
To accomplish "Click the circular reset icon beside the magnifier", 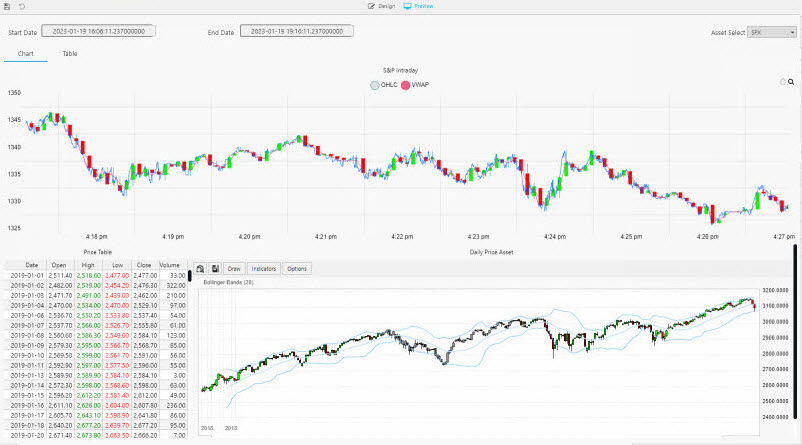I will click(781, 81).
